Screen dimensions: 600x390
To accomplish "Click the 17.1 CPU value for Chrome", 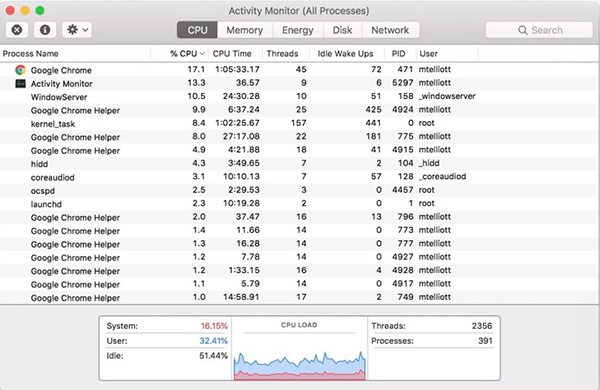I will click(196, 69).
